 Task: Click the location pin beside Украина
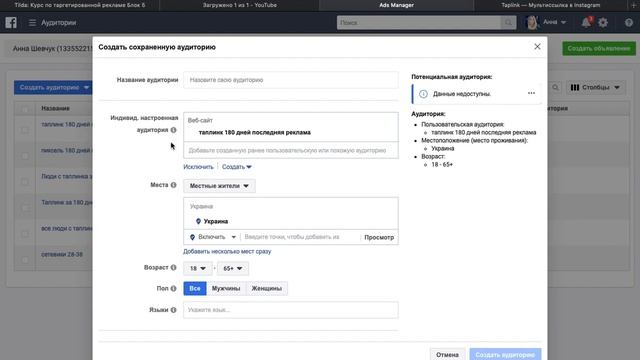tap(198, 221)
